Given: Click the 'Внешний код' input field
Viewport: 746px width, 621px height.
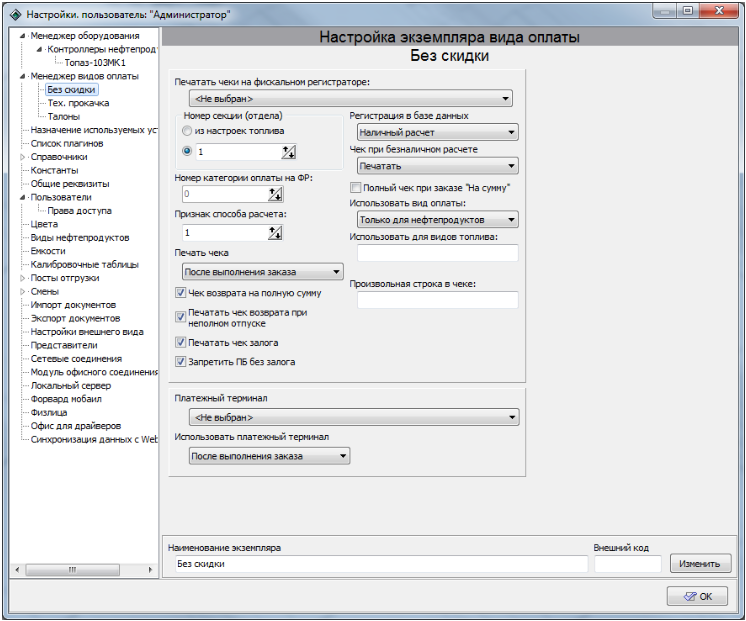Looking at the screenshot, I should tap(628, 564).
